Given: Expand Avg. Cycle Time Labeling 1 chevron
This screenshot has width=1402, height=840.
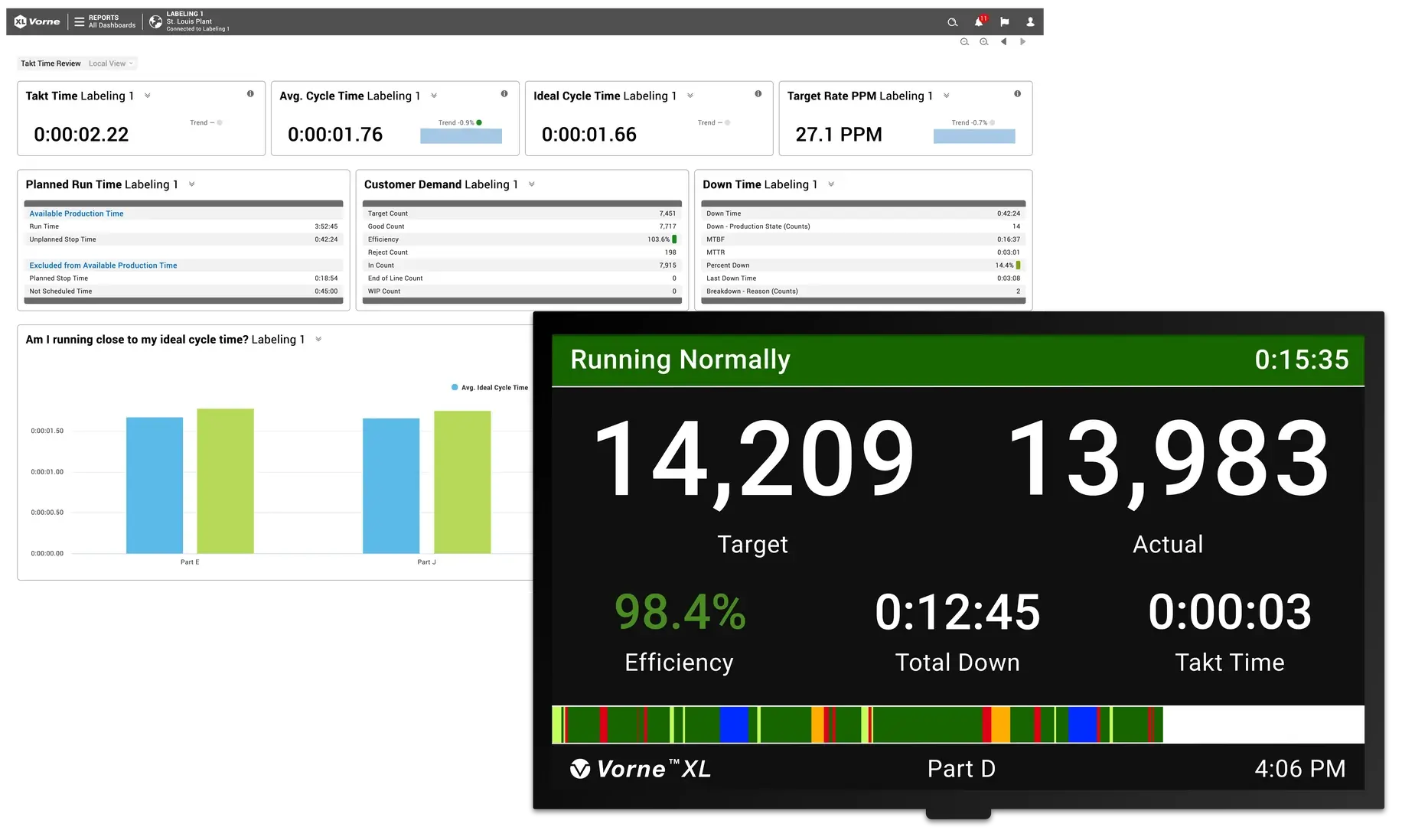Looking at the screenshot, I should [x=434, y=96].
